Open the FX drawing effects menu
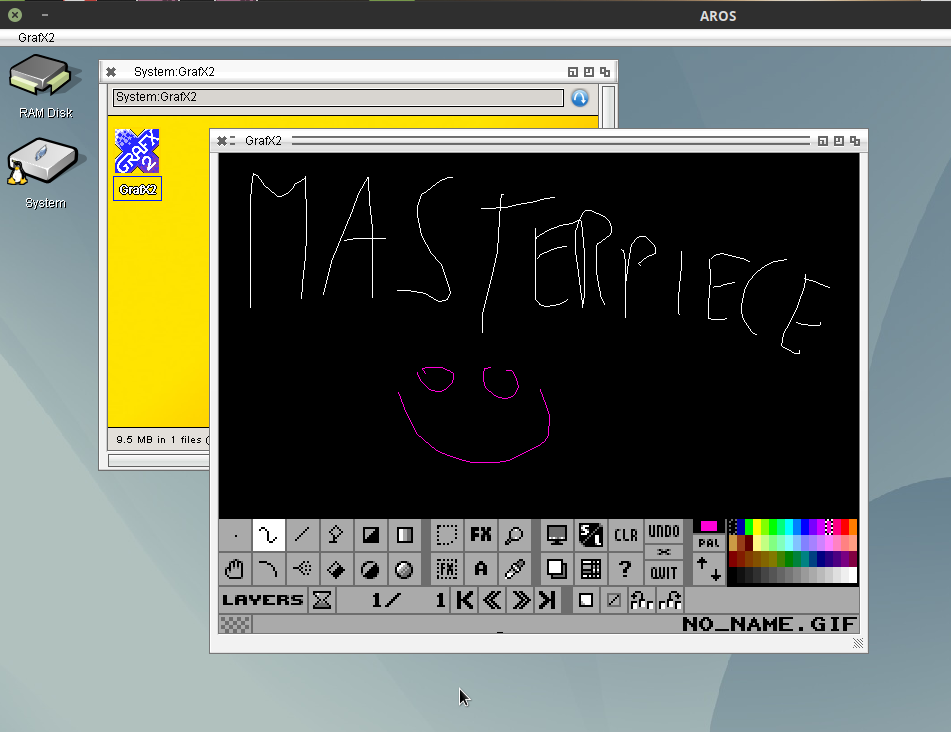Screen dimensions: 951x732 coord(481,535)
